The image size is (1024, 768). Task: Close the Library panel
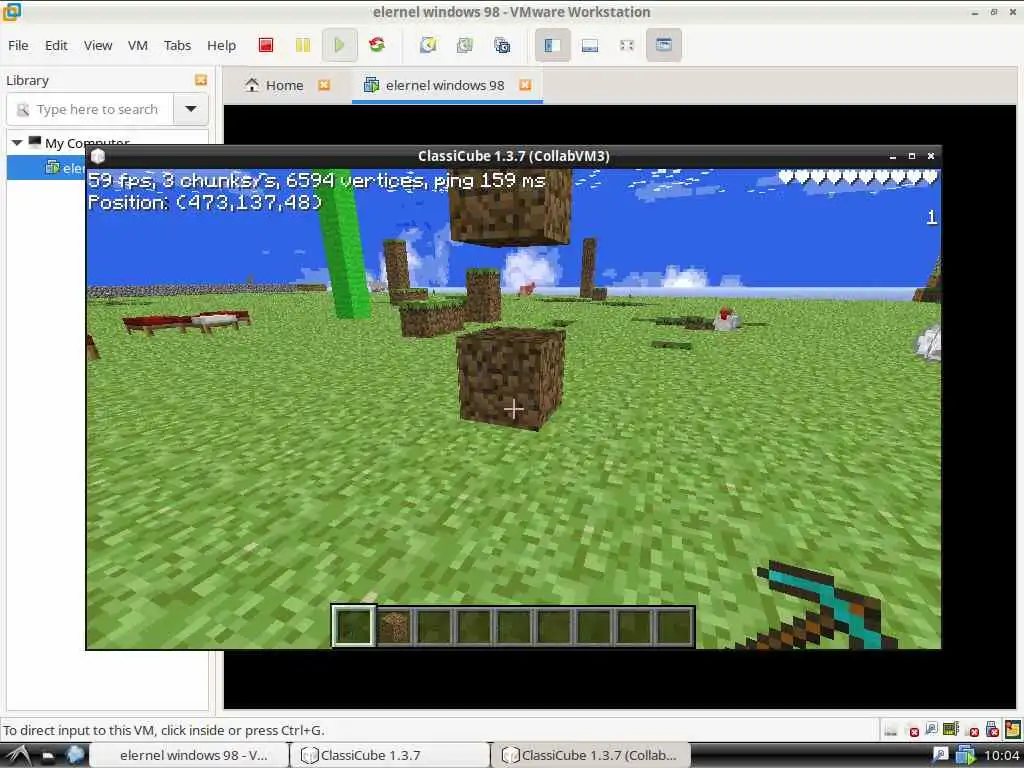200,80
